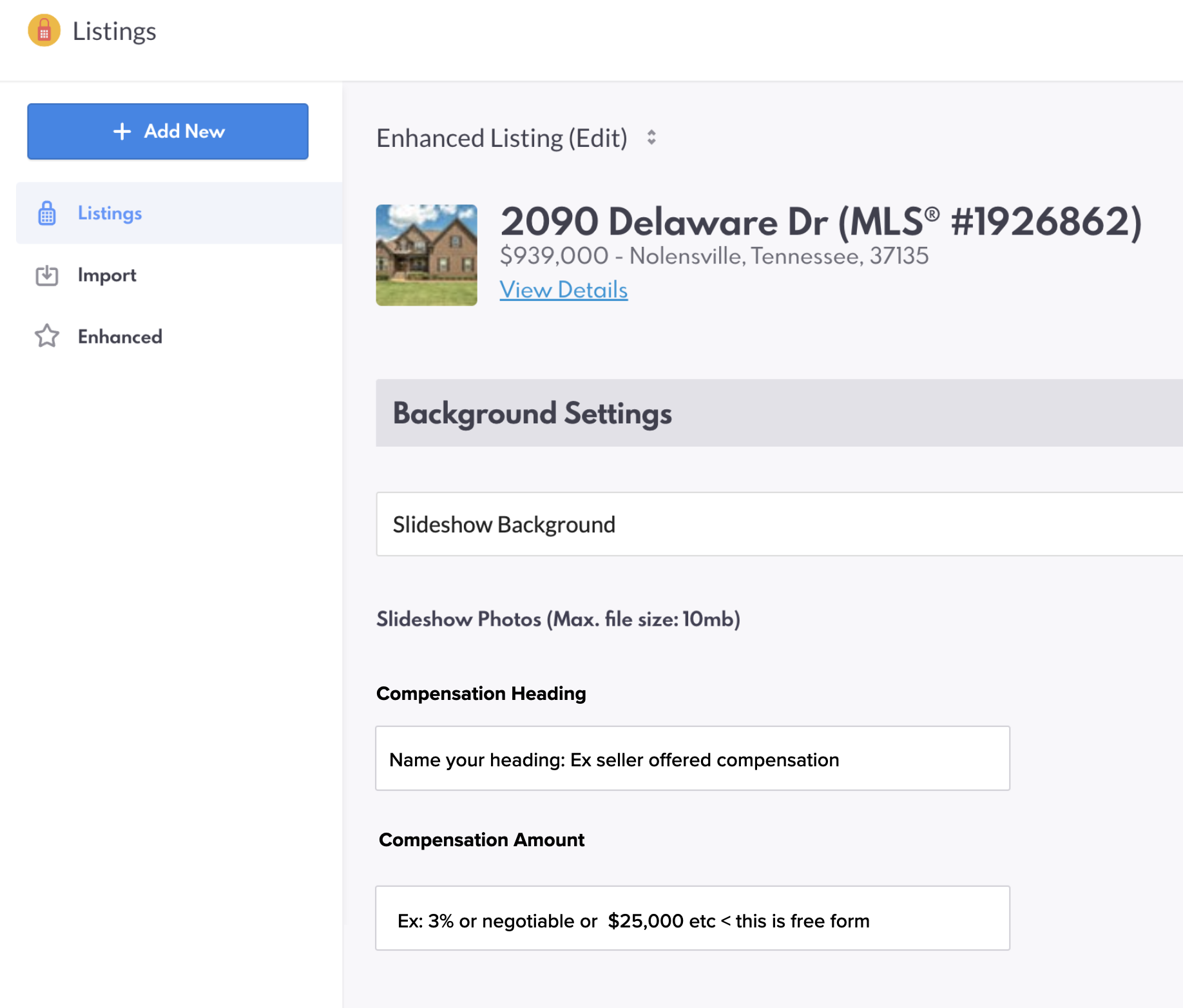Click the Listings sidebar building icon
Viewport: 1183px width, 1008px height.
click(x=47, y=213)
